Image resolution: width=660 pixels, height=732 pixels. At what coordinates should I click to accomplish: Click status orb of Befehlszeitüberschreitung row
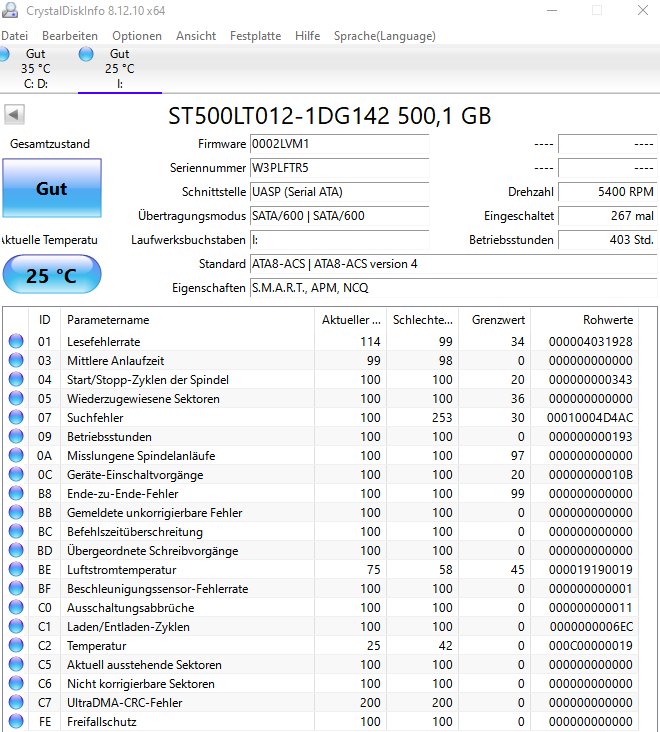click(x=16, y=531)
